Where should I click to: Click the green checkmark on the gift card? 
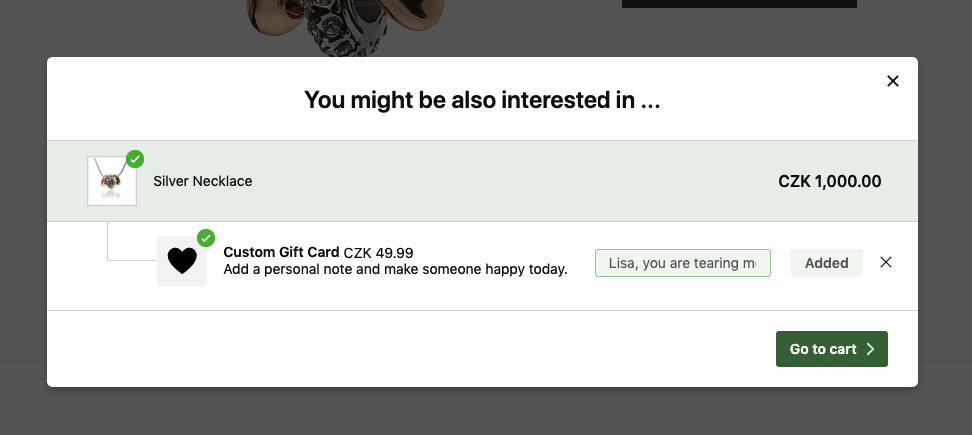coord(206,239)
